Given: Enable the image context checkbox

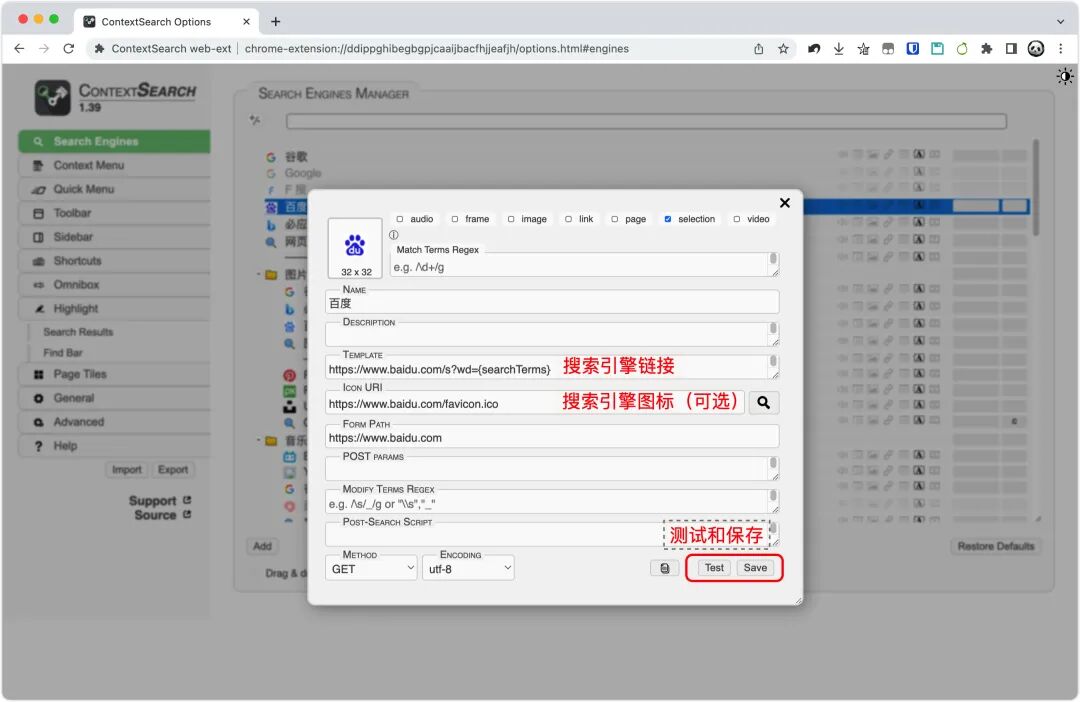Looking at the screenshot, I should (510, 219).
